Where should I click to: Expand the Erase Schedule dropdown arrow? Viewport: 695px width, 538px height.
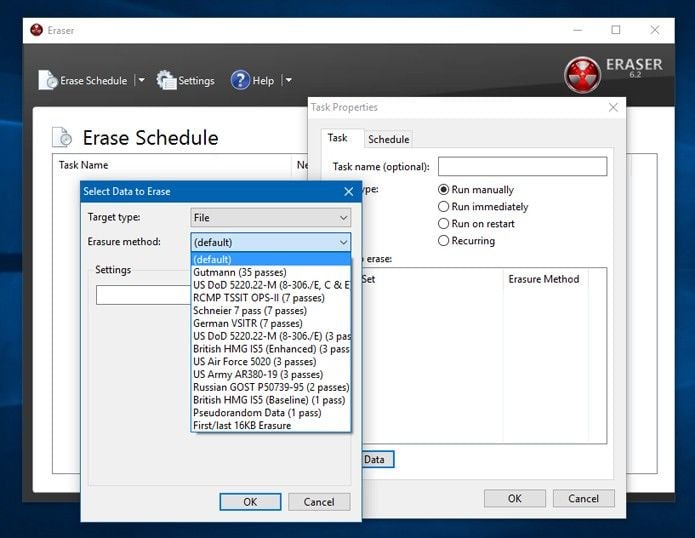[x=141, y=81]
